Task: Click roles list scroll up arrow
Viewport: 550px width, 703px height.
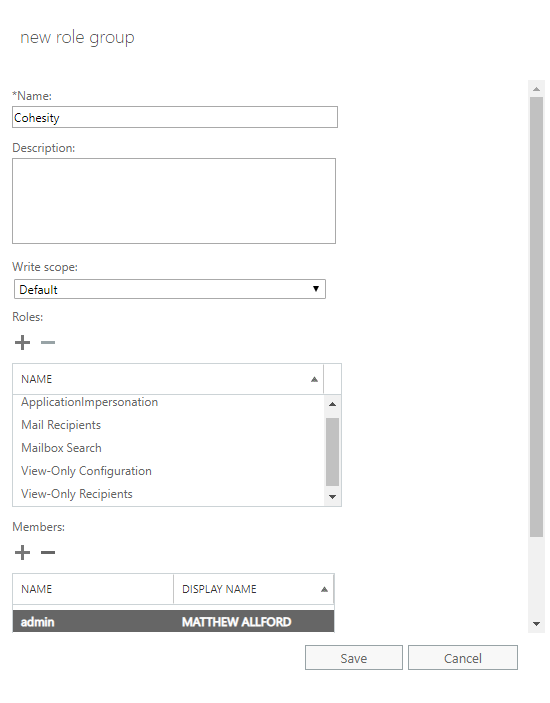Action: (332, 404)
